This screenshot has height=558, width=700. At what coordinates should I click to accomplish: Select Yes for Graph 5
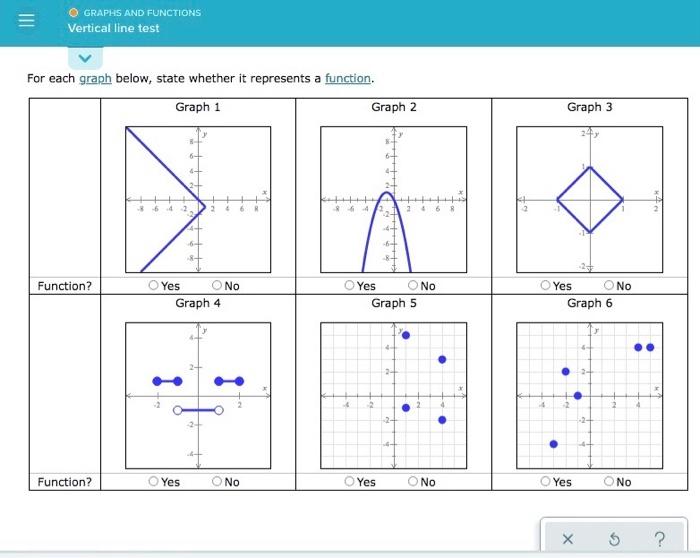click(350, 481)
